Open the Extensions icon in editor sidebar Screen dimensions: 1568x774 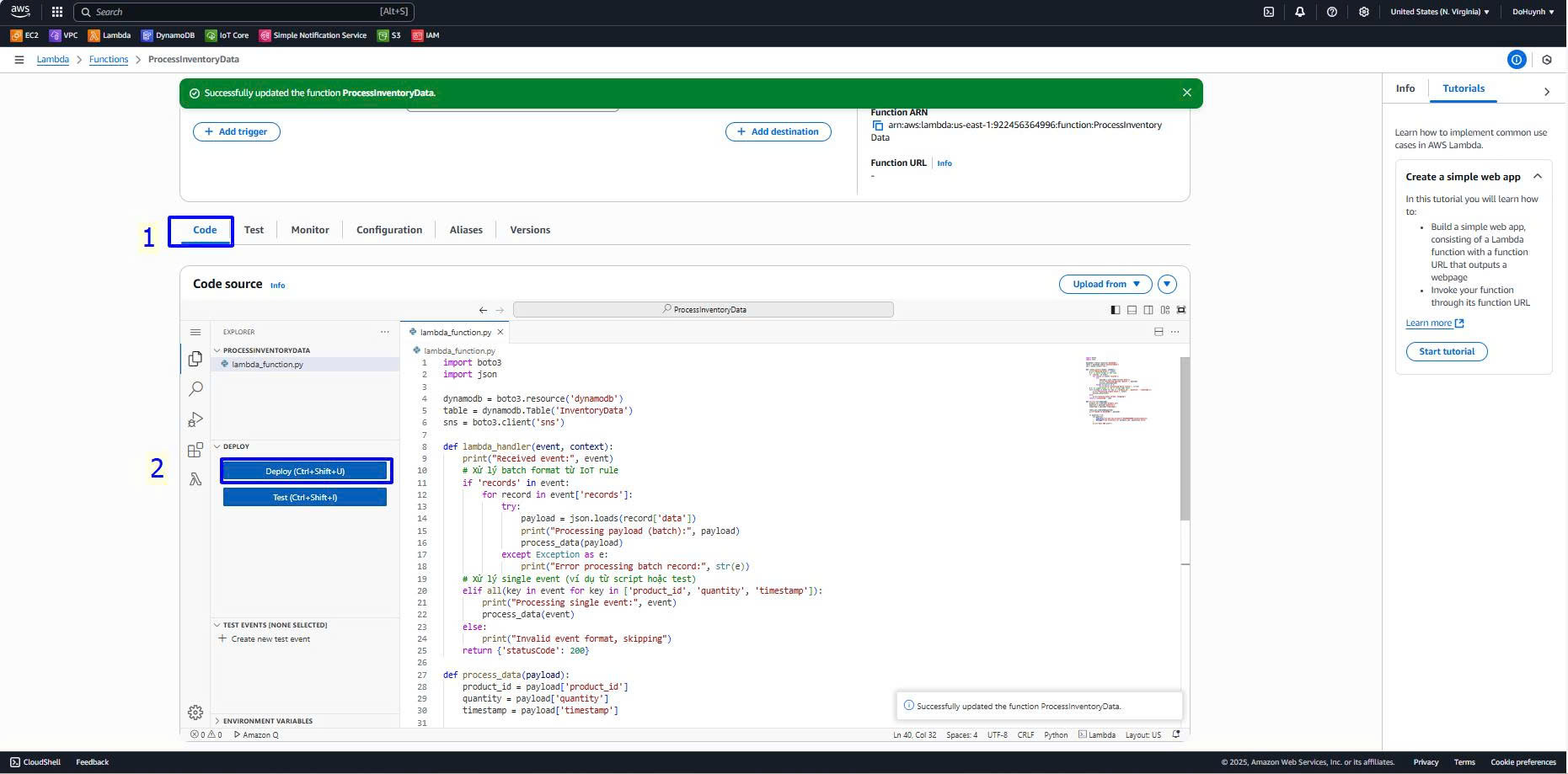[x=195, y=450]
